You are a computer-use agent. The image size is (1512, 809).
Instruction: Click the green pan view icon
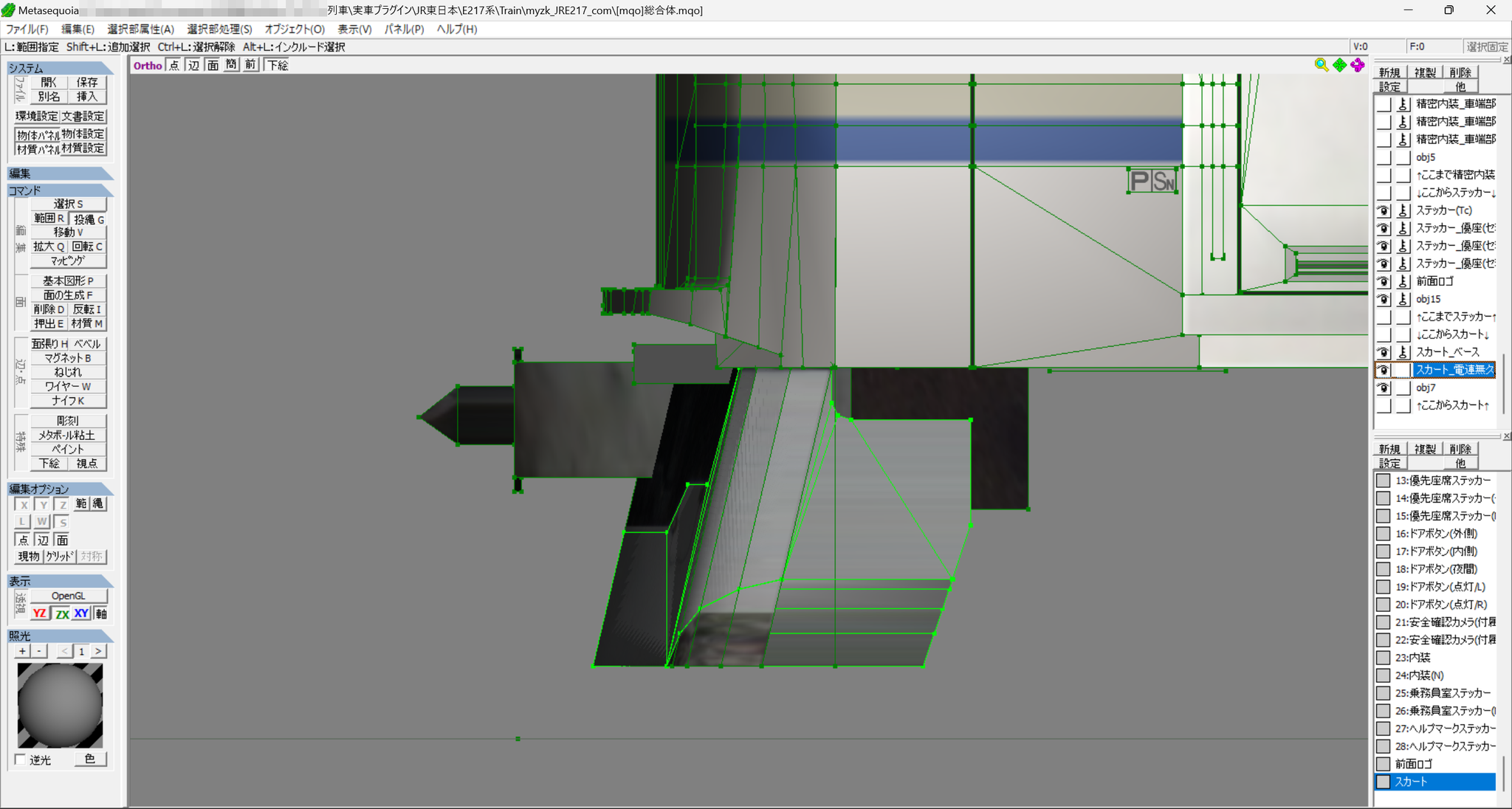pyautogui.click(x=1340, y=65)
